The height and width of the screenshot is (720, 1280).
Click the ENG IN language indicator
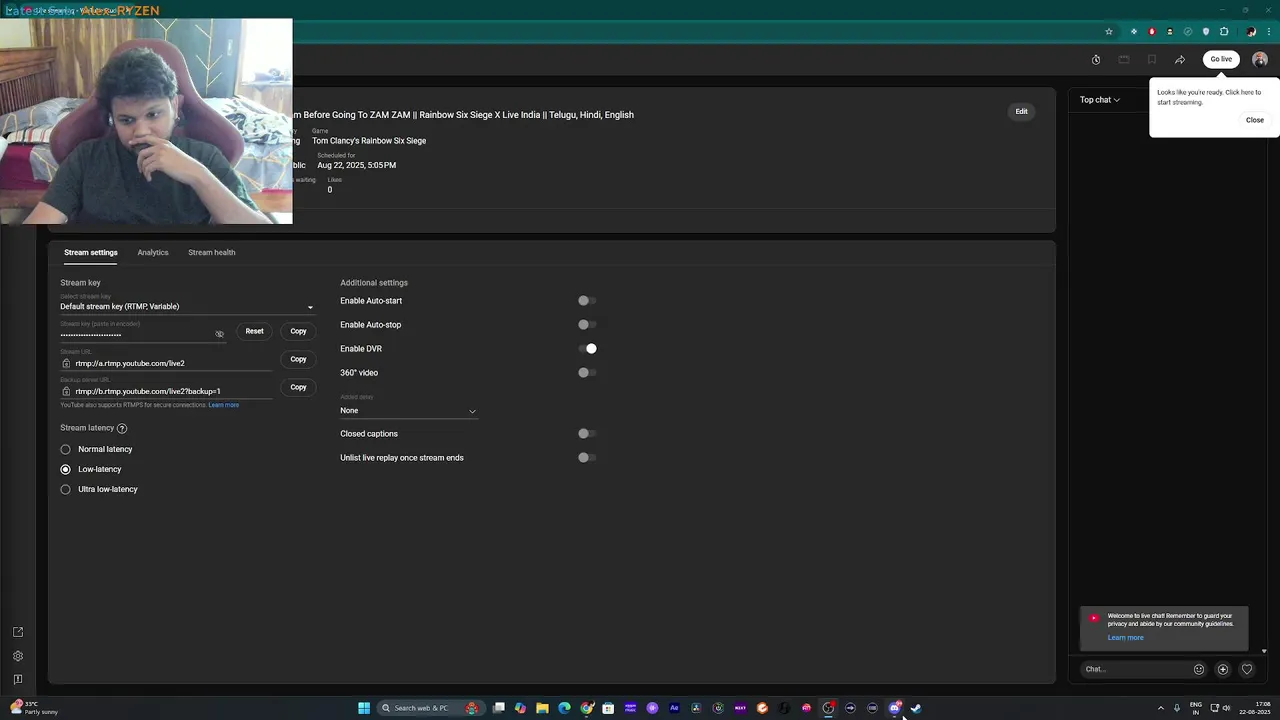(1196, 708)
